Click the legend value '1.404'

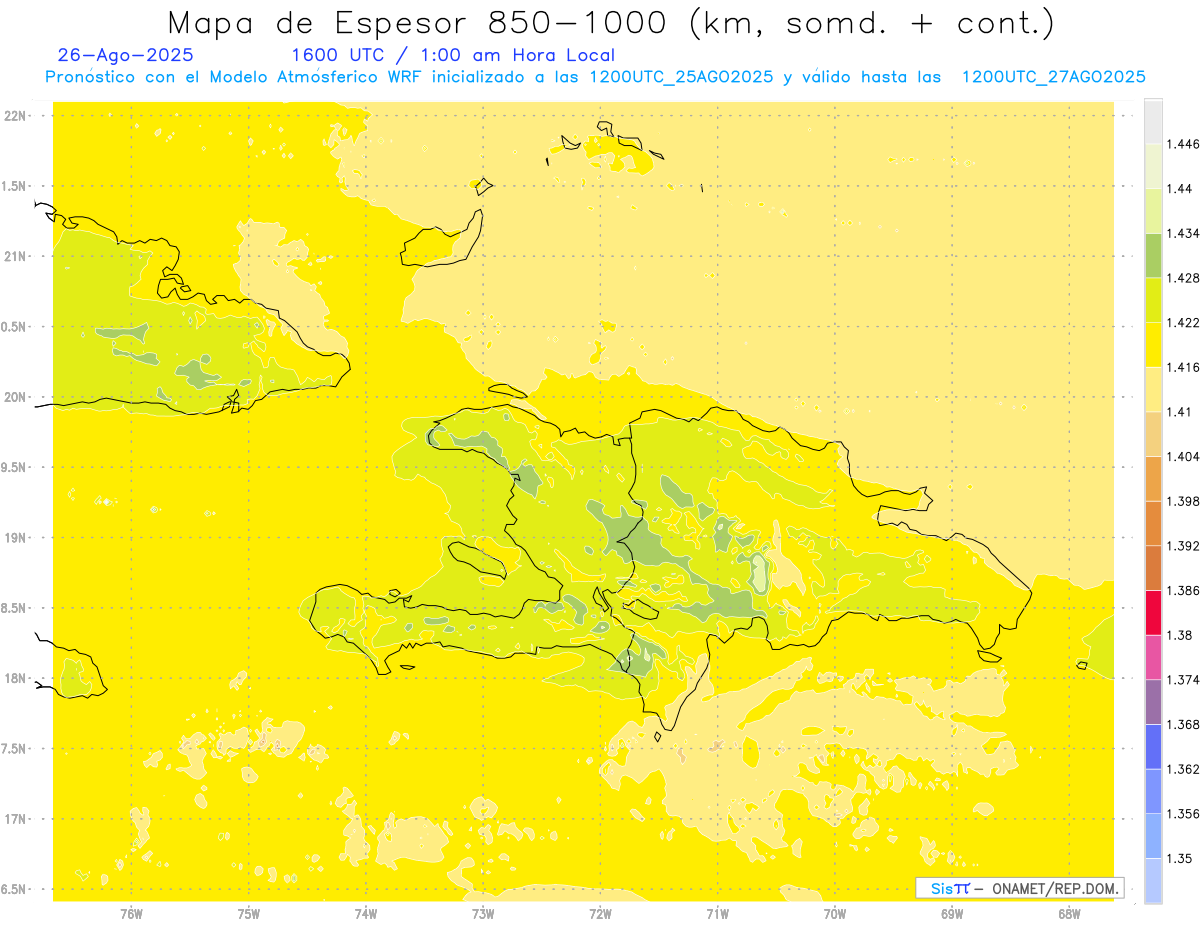click(1183, 456)
